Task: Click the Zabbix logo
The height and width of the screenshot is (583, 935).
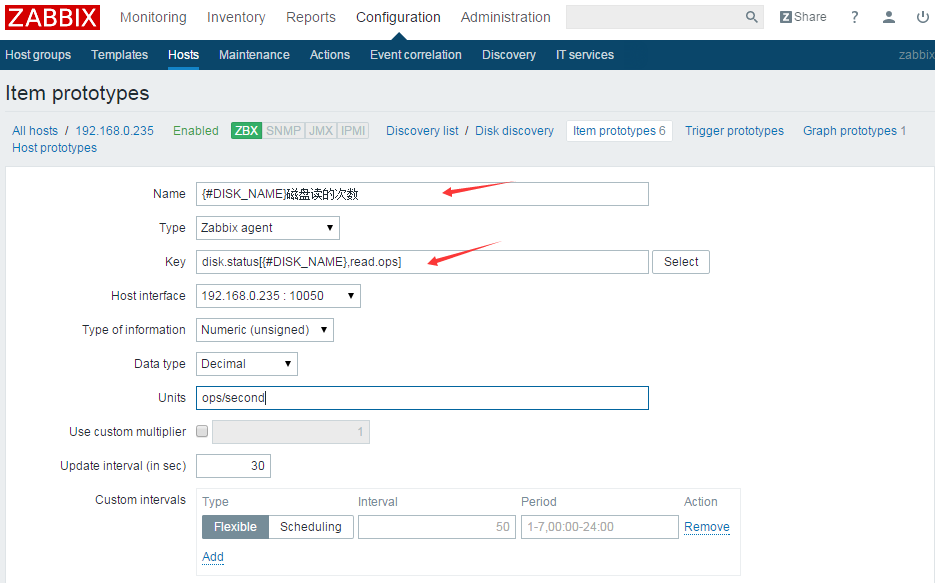Action: 52,17
